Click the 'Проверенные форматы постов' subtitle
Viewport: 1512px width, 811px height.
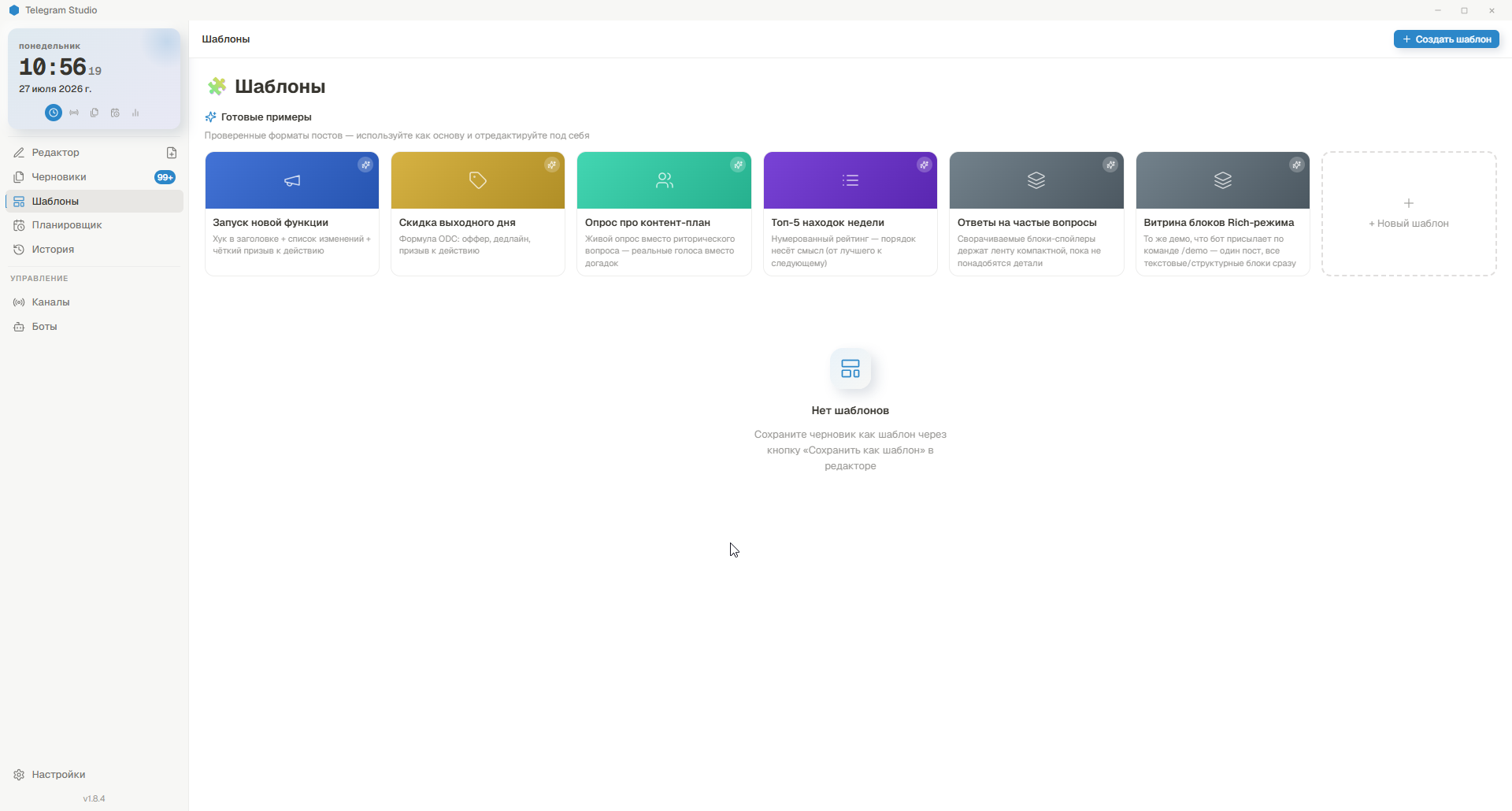(x=397, y=135)
